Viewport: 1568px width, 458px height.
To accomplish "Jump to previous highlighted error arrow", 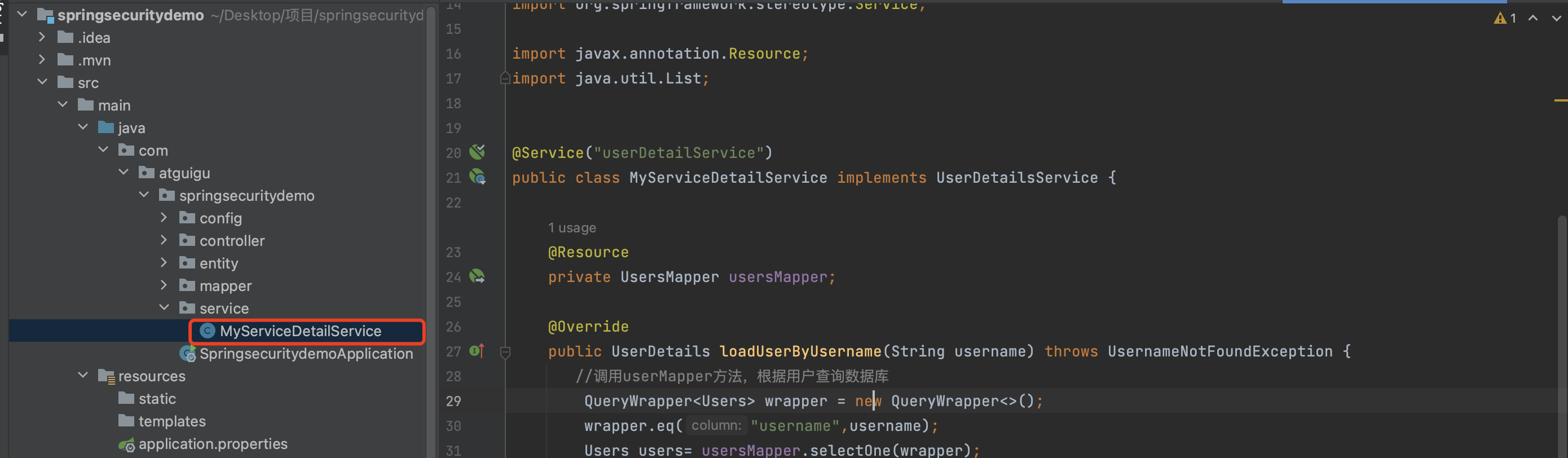I will pyautogui.click(x=1532, y=18).
